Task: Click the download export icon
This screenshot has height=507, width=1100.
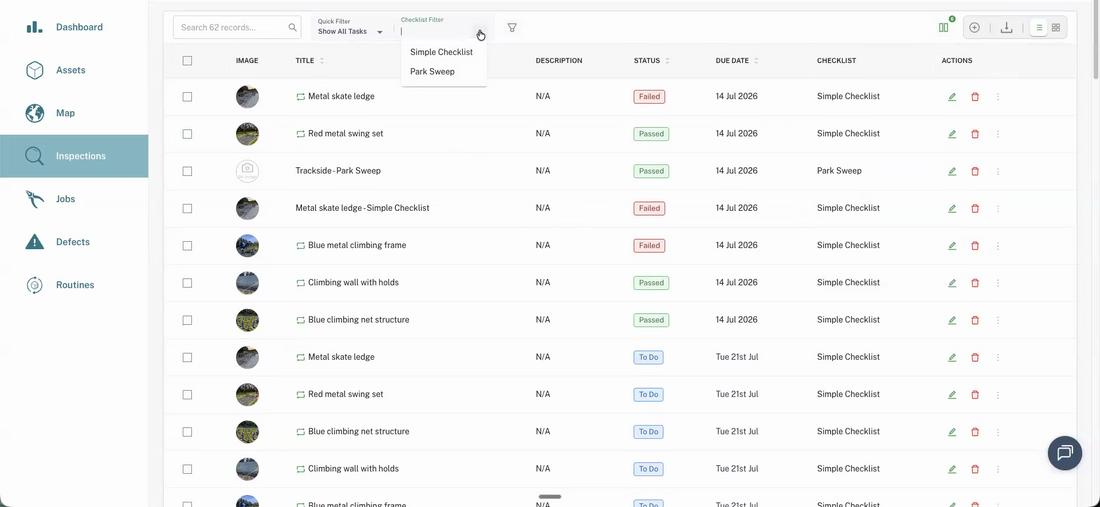Action: 1006,27
